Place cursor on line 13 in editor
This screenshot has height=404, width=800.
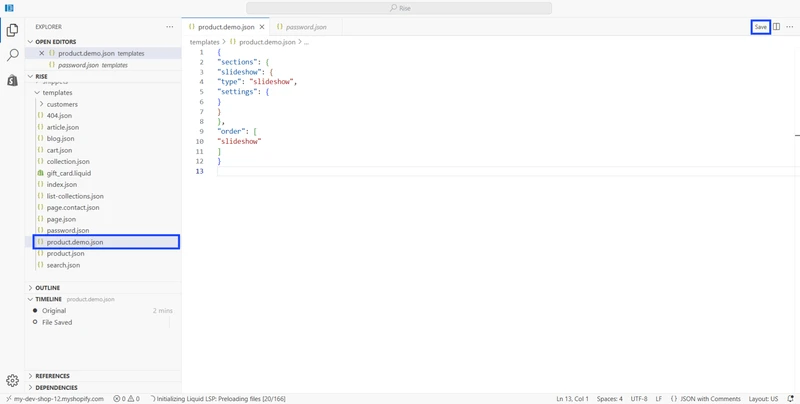(508, 171)
